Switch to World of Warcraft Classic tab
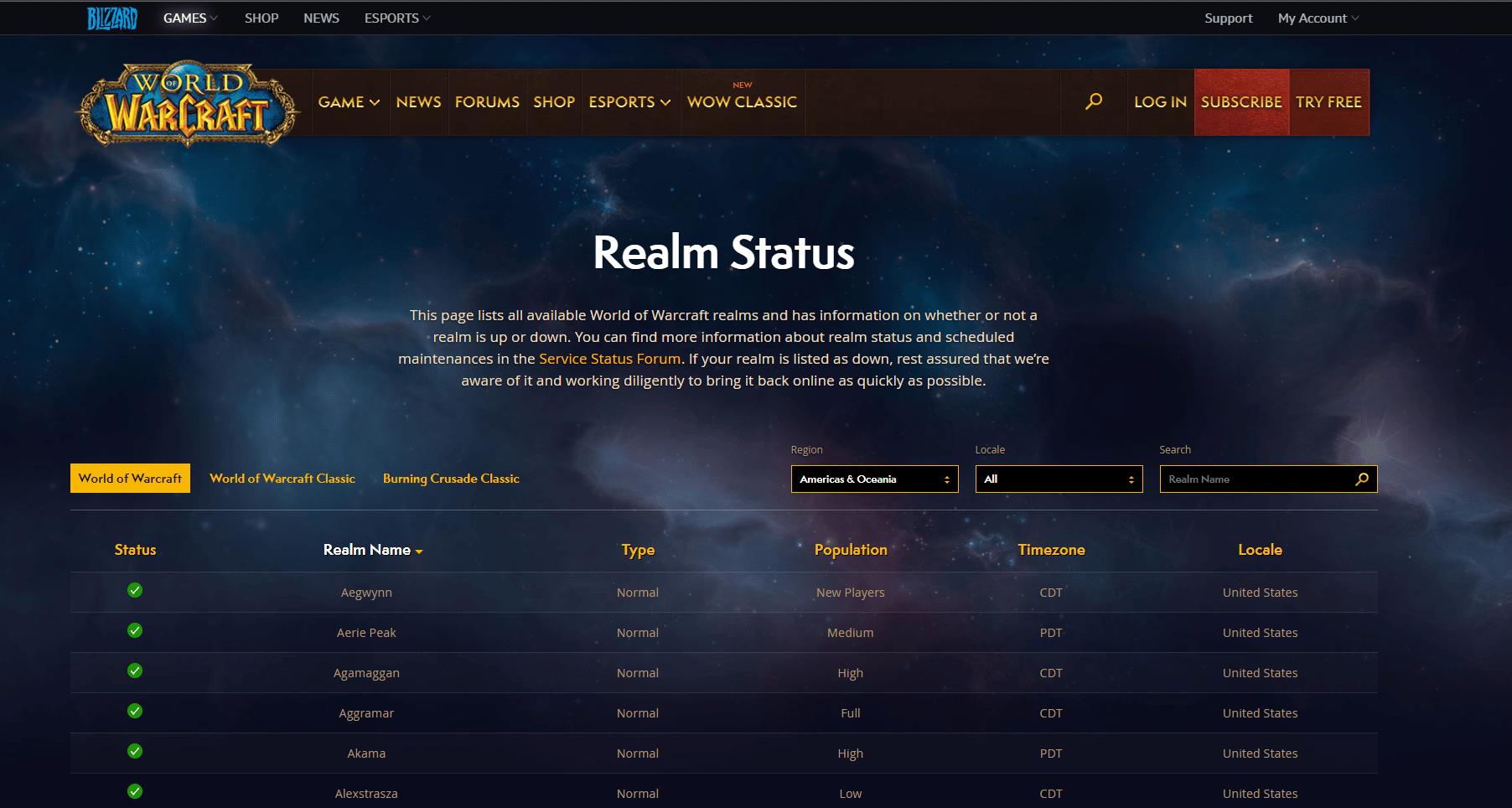 point(282,479)
